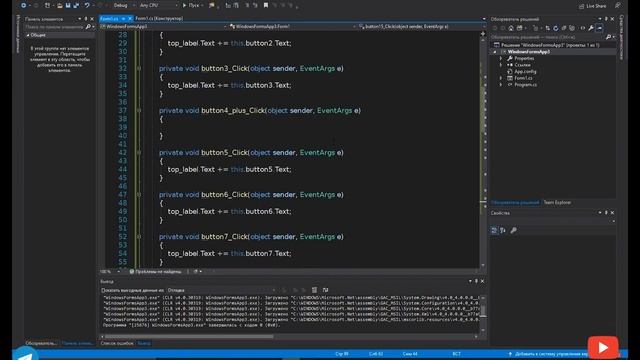Collapse button7_Click method at line 52
Viewport: 640px width, 360px height.
[x=139, y=237]
